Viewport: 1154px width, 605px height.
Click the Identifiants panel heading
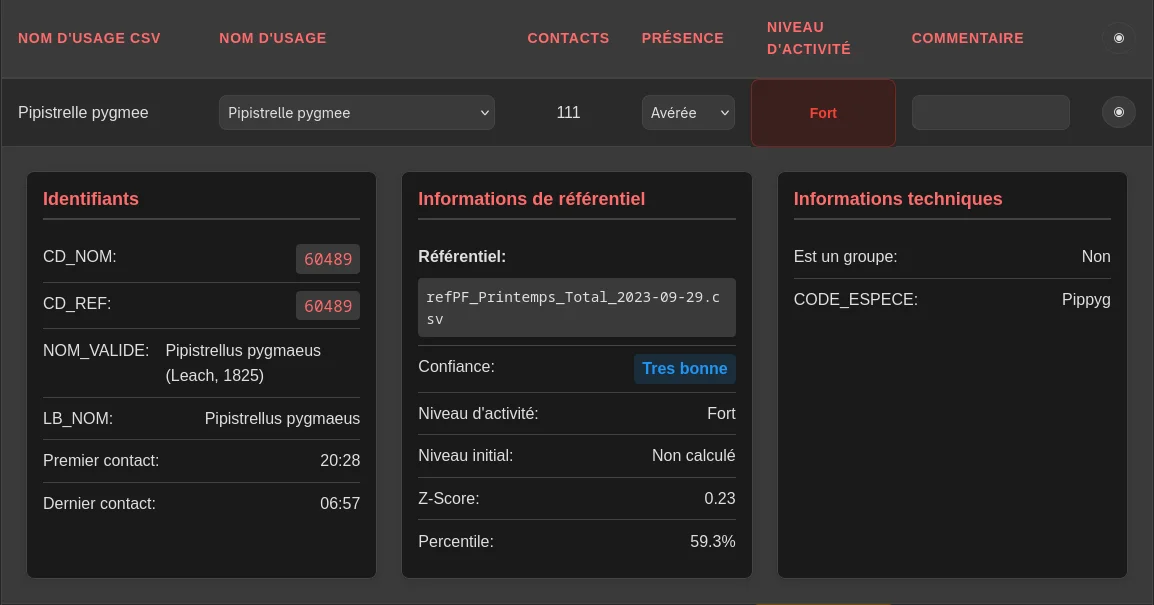click(91, 199)
